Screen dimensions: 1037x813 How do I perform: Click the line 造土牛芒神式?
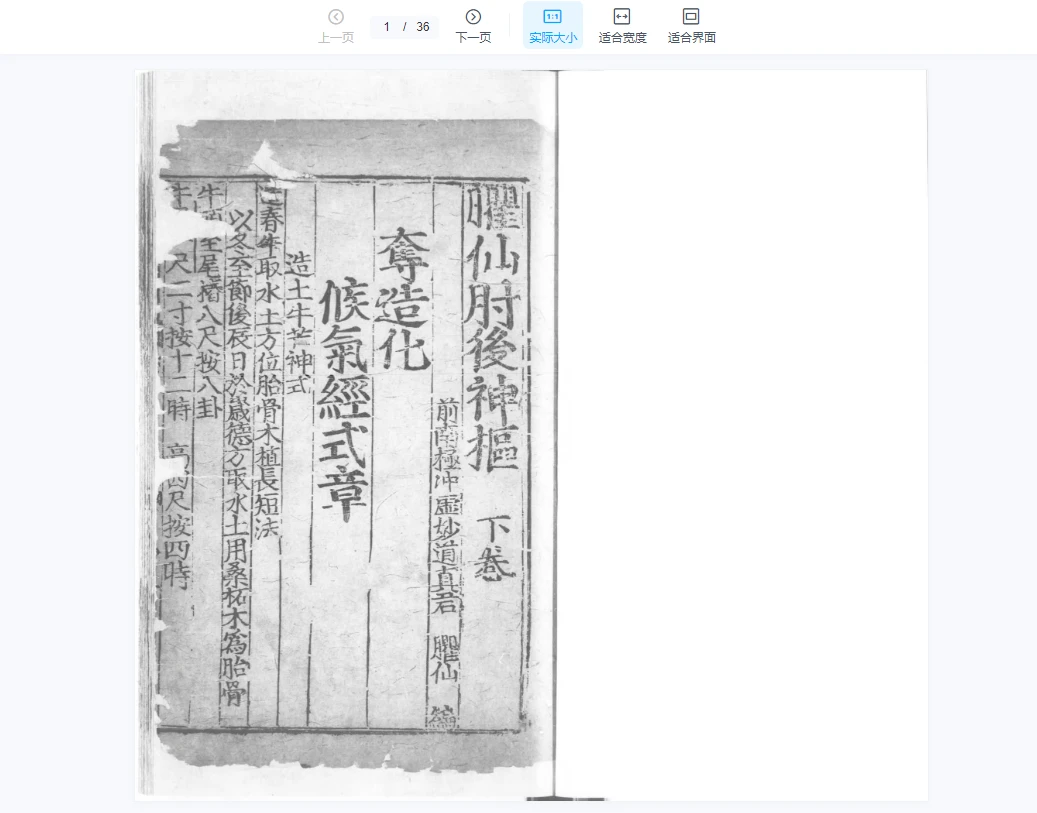298,321
